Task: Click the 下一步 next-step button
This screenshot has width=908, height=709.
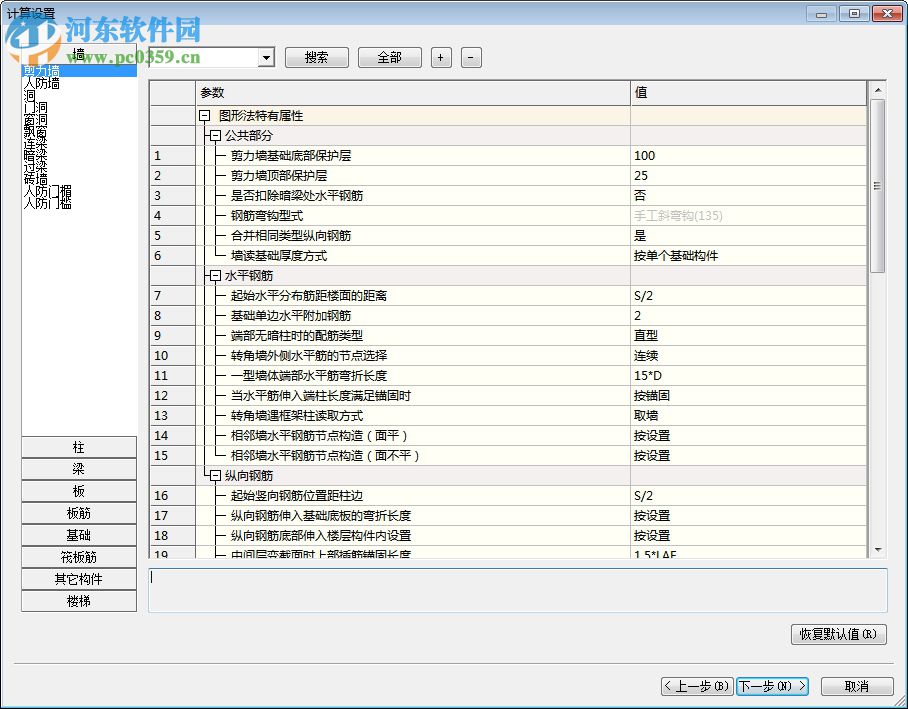Action: tap(771, 686)
